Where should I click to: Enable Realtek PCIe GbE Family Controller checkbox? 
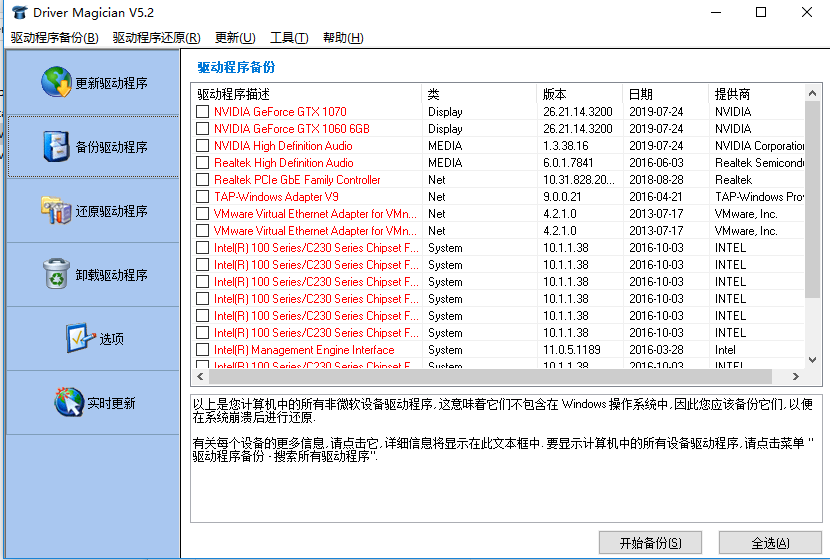coord(202,179)
